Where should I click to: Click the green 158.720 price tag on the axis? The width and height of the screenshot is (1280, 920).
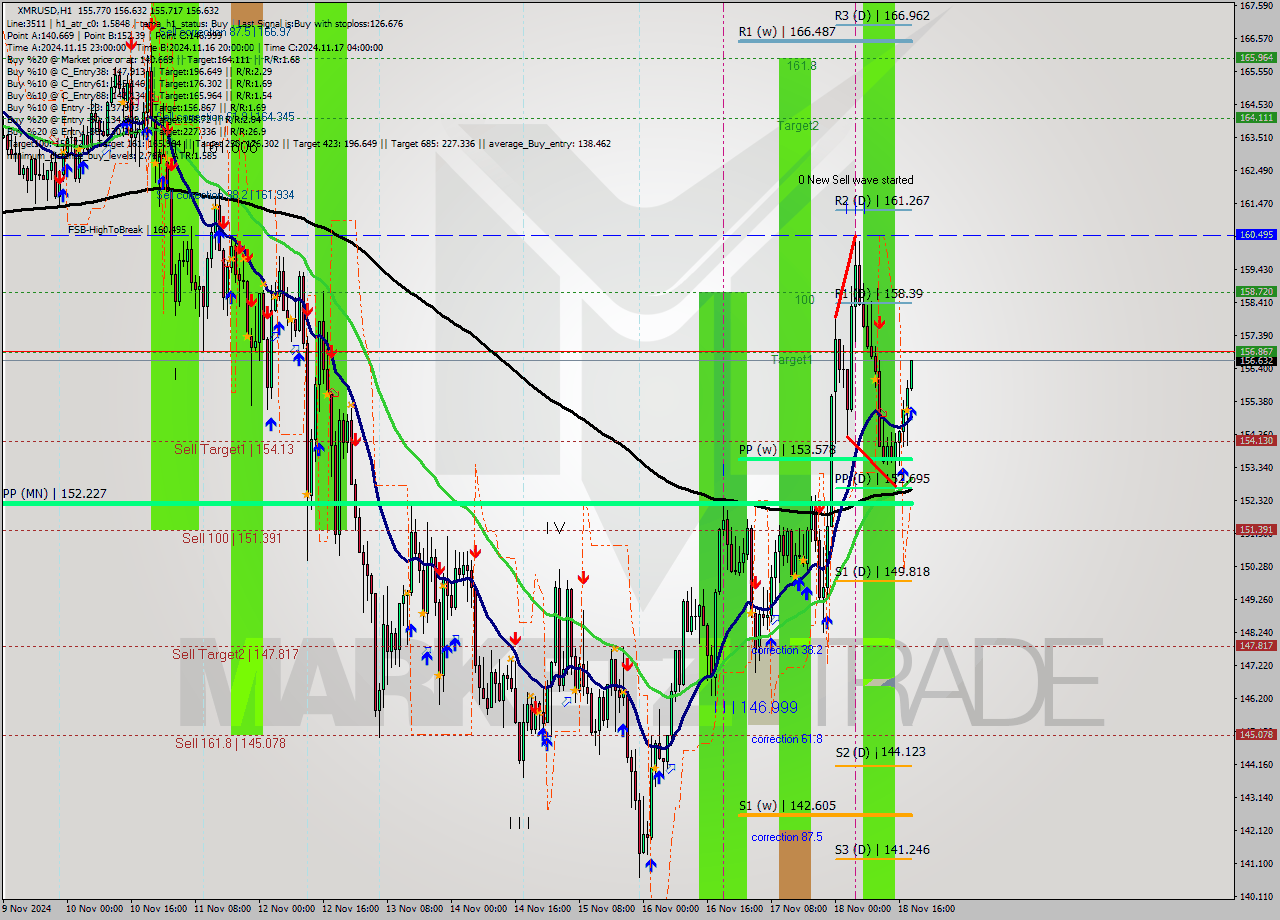coord(1256,292)
